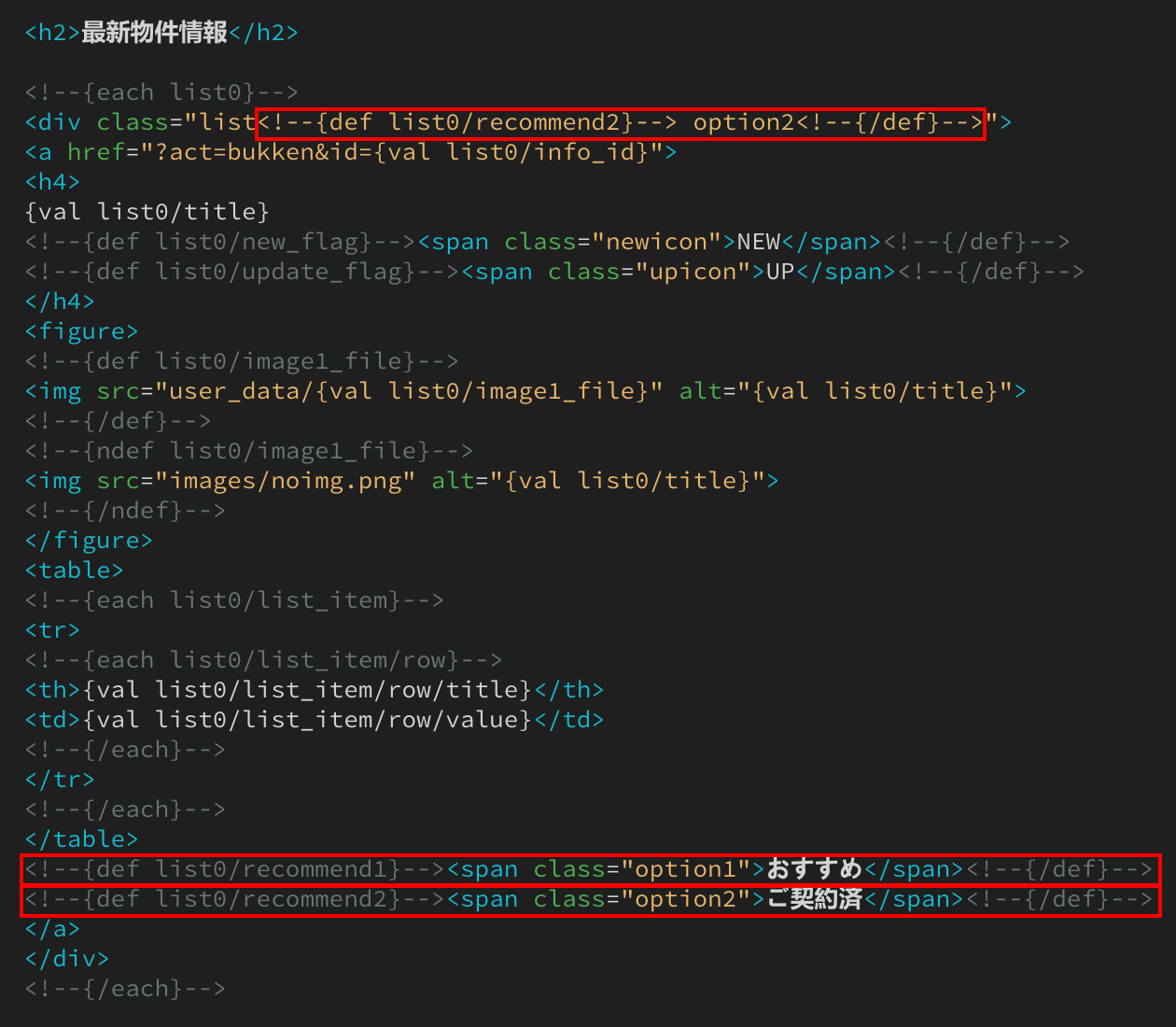Click the opening <table> tag
The image size is (1176, 1027).
point(74,570)
